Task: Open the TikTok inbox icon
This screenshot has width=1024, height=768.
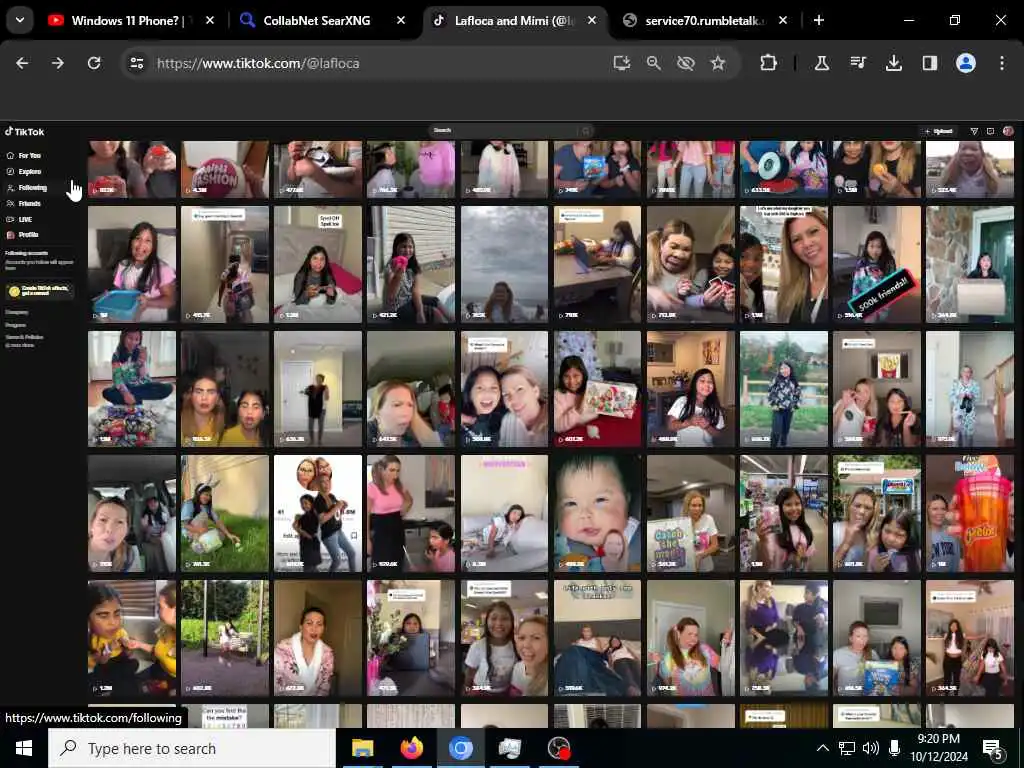Action: click(991, 131)
